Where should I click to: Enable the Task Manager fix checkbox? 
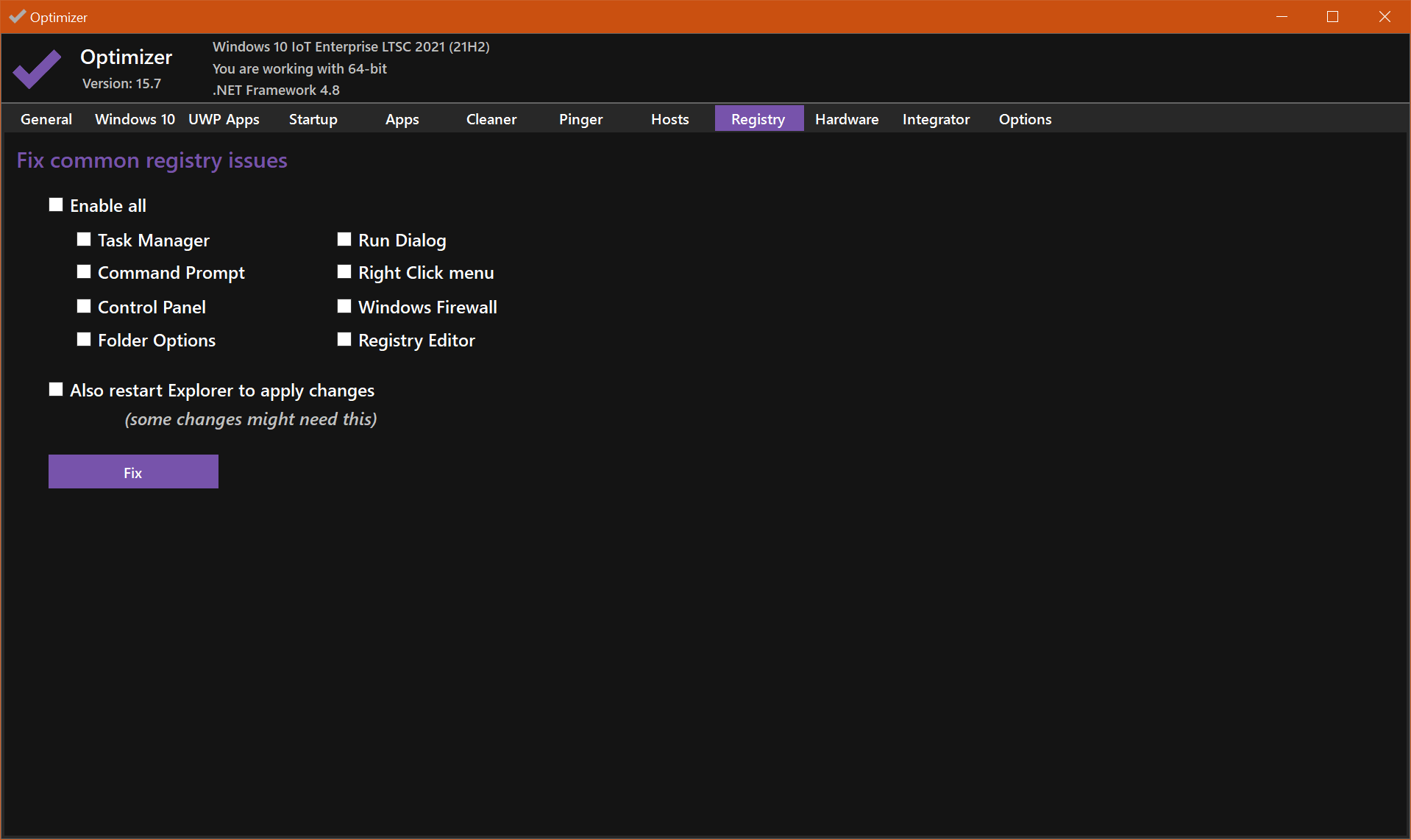point(83,239)
